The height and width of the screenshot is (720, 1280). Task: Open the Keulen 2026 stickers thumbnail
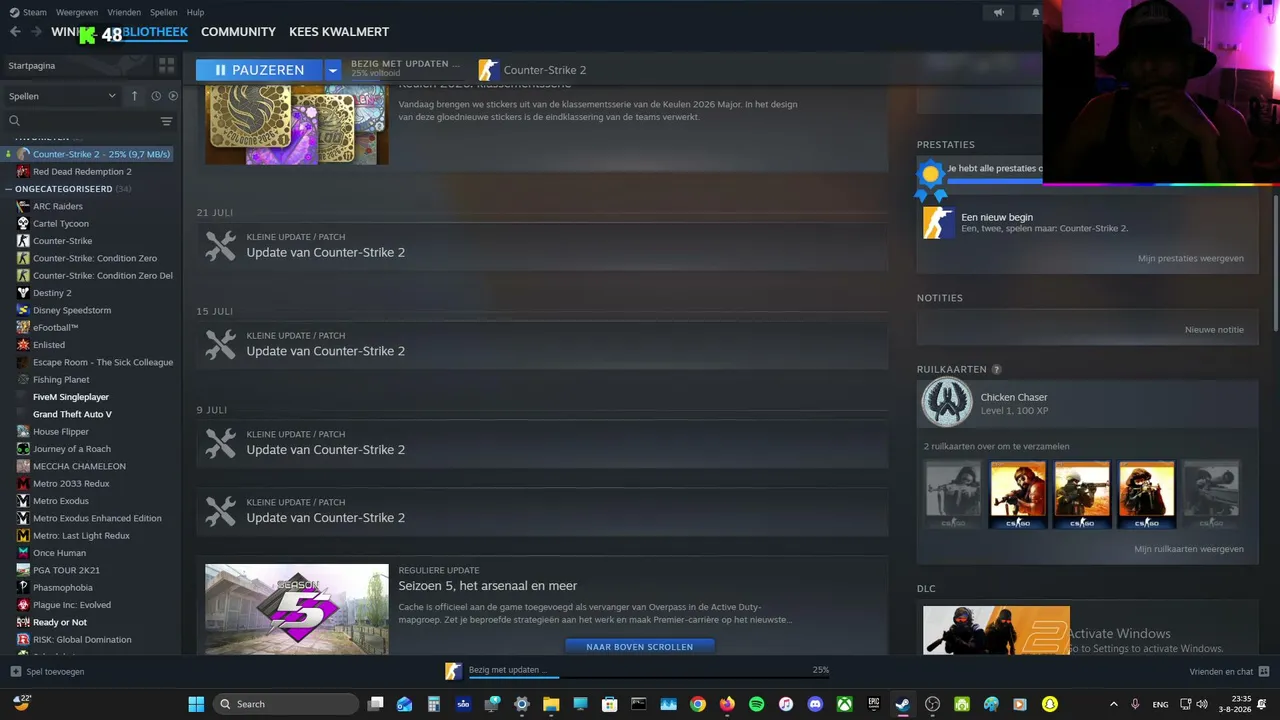[297, 125]
